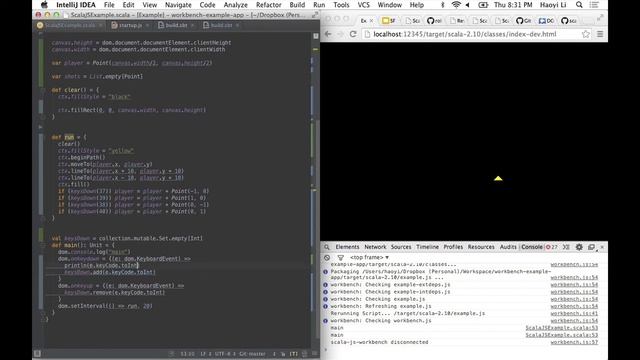Click the Chrome back arrow button
Image resolution: width=640 pixels, height=360 pixels.
coord(328,34)
